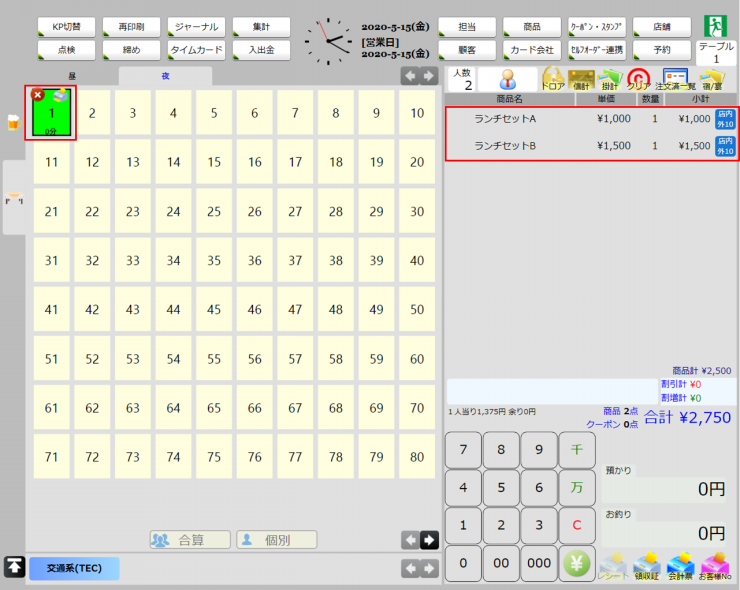740x590 pixels.
Task: Click the お客様No icon
Action: coord(714,564)
